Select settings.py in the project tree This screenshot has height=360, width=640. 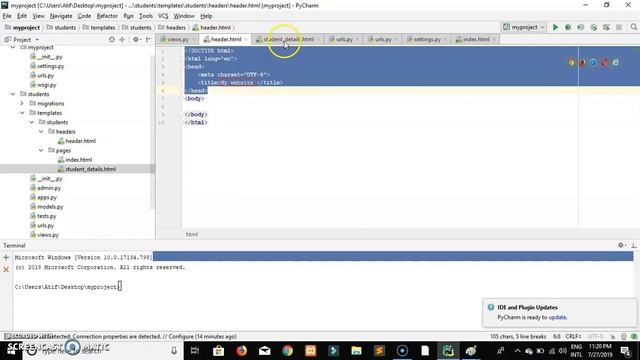point(51,66)
